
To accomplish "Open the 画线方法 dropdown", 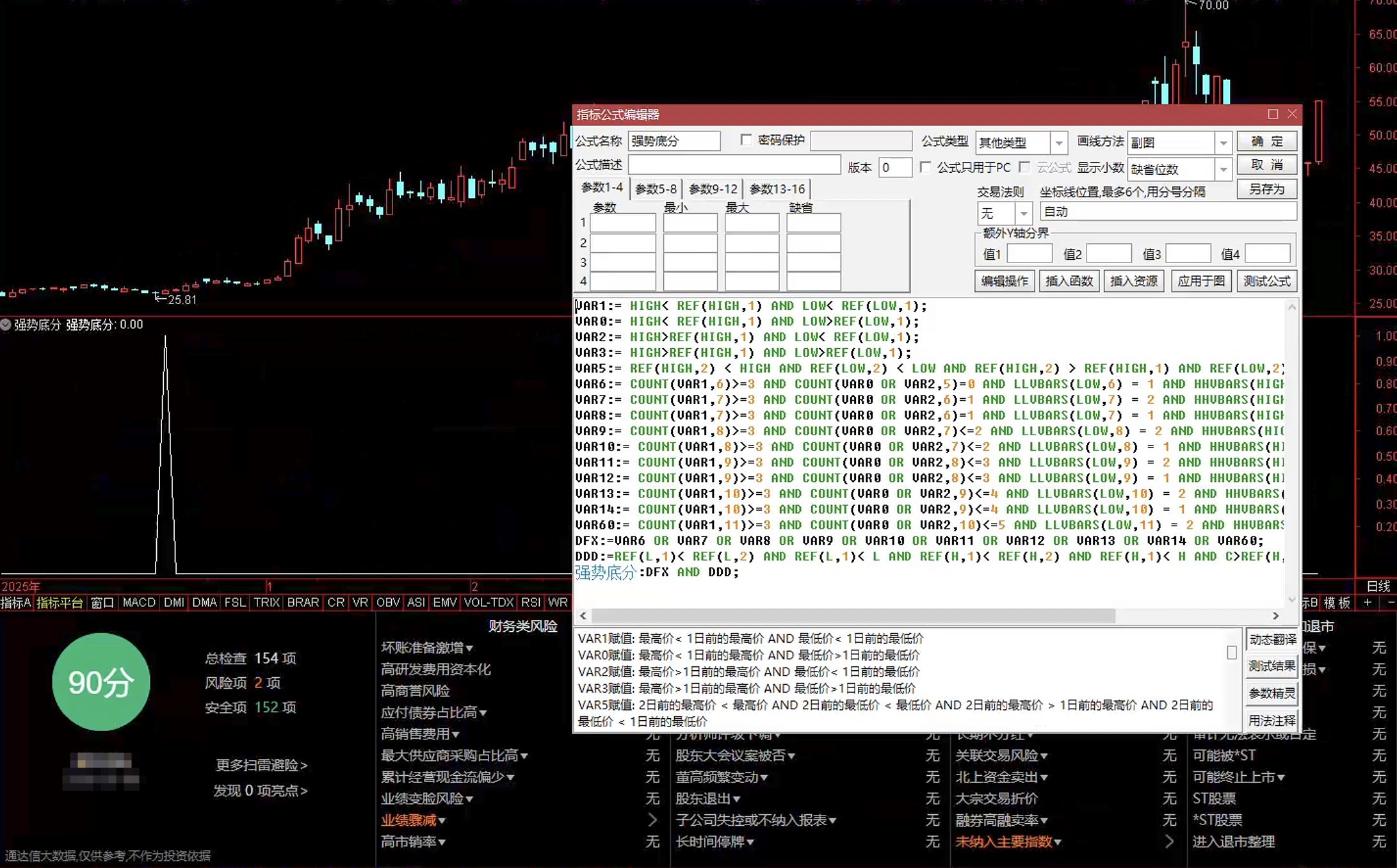I will point(1223,143).
